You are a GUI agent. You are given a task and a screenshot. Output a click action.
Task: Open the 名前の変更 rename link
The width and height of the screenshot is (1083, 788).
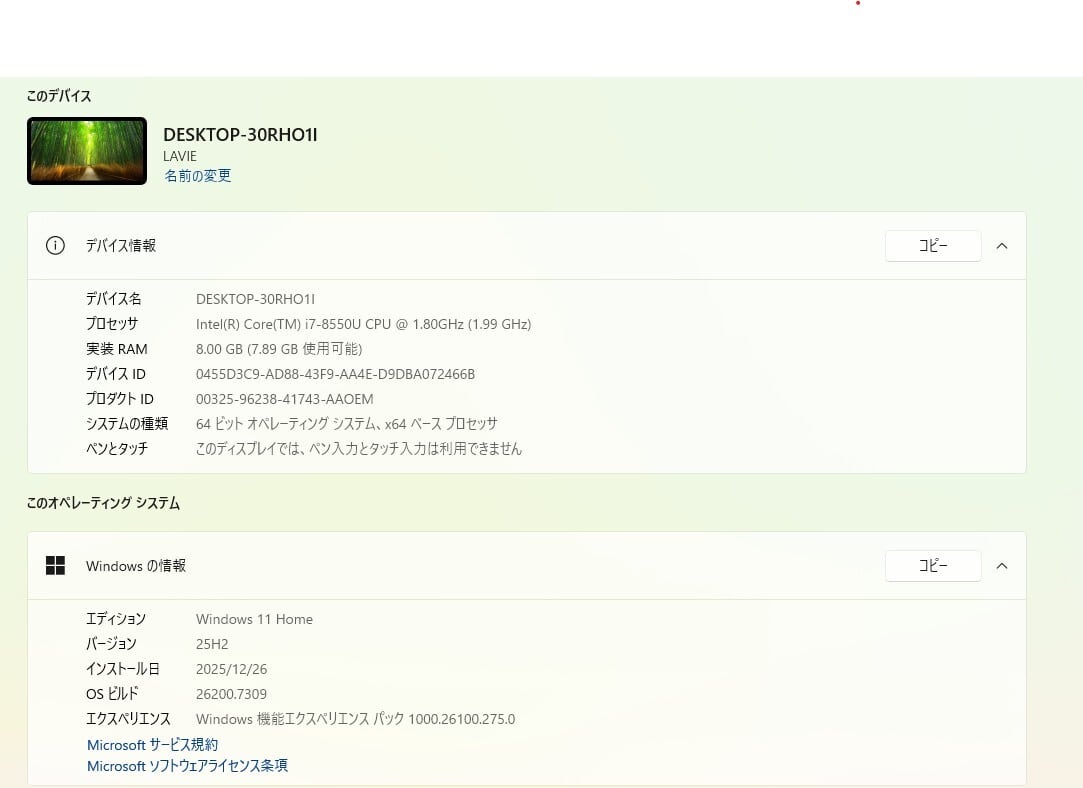(x=198, y=175)
